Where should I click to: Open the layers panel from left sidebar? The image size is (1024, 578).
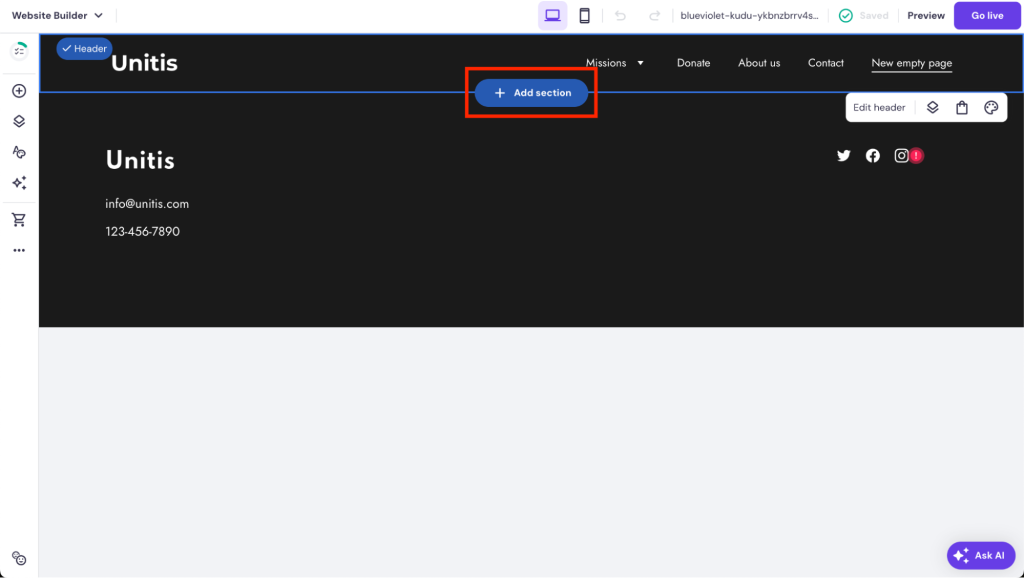(x=18, y=121)
